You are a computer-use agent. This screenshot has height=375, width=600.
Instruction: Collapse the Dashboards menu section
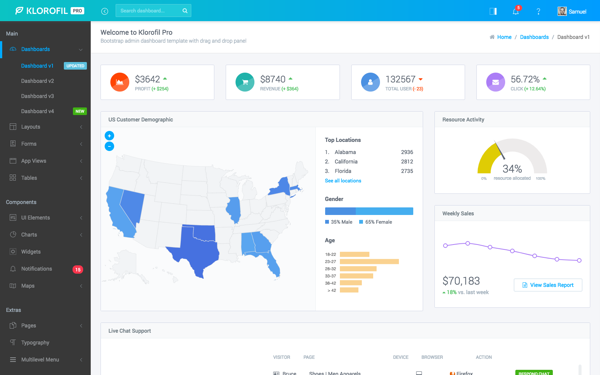click(x=46, y=49)
